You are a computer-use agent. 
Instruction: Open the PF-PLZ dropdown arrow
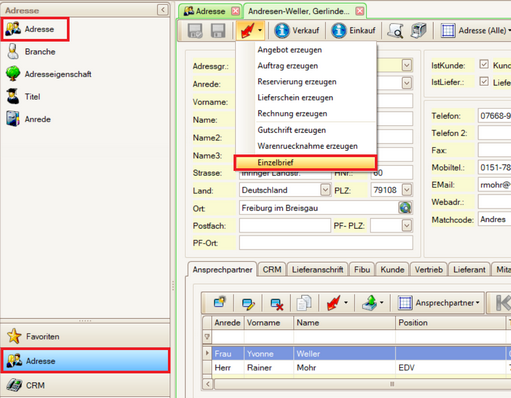(407, 226)
